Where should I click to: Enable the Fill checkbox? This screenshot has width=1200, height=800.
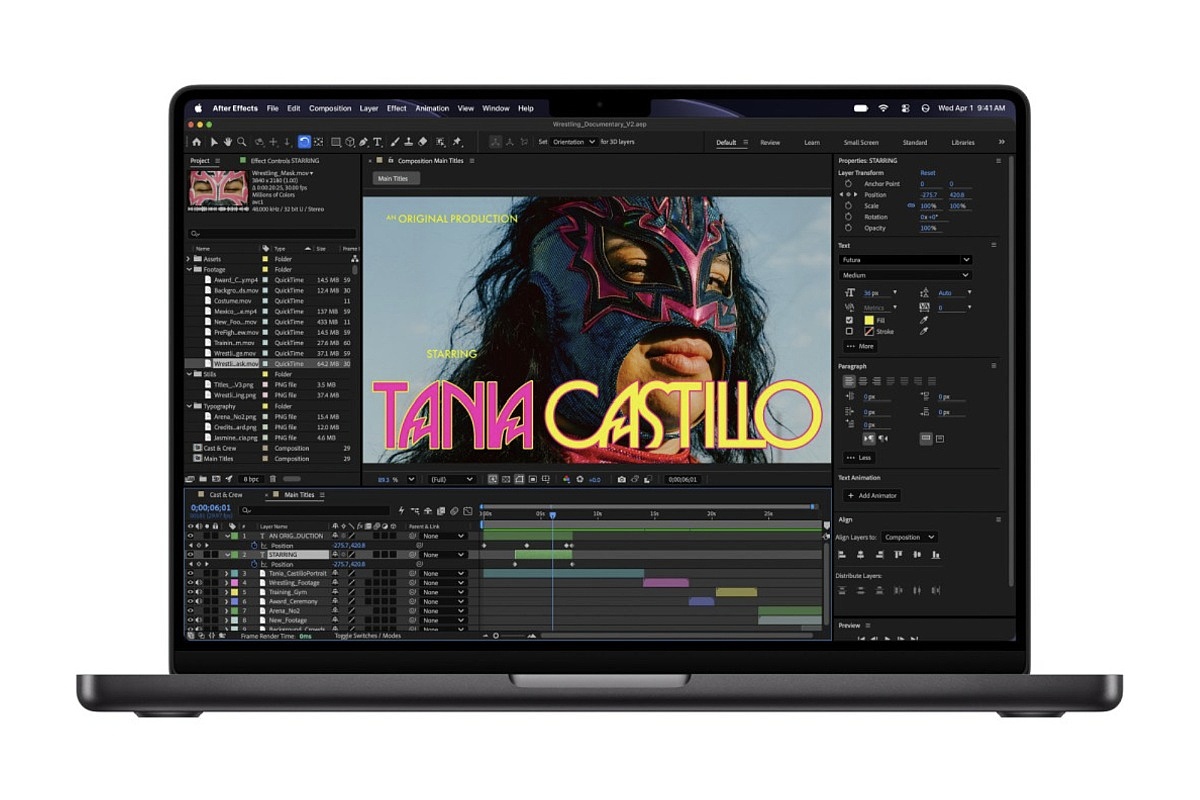pos(850,320)
